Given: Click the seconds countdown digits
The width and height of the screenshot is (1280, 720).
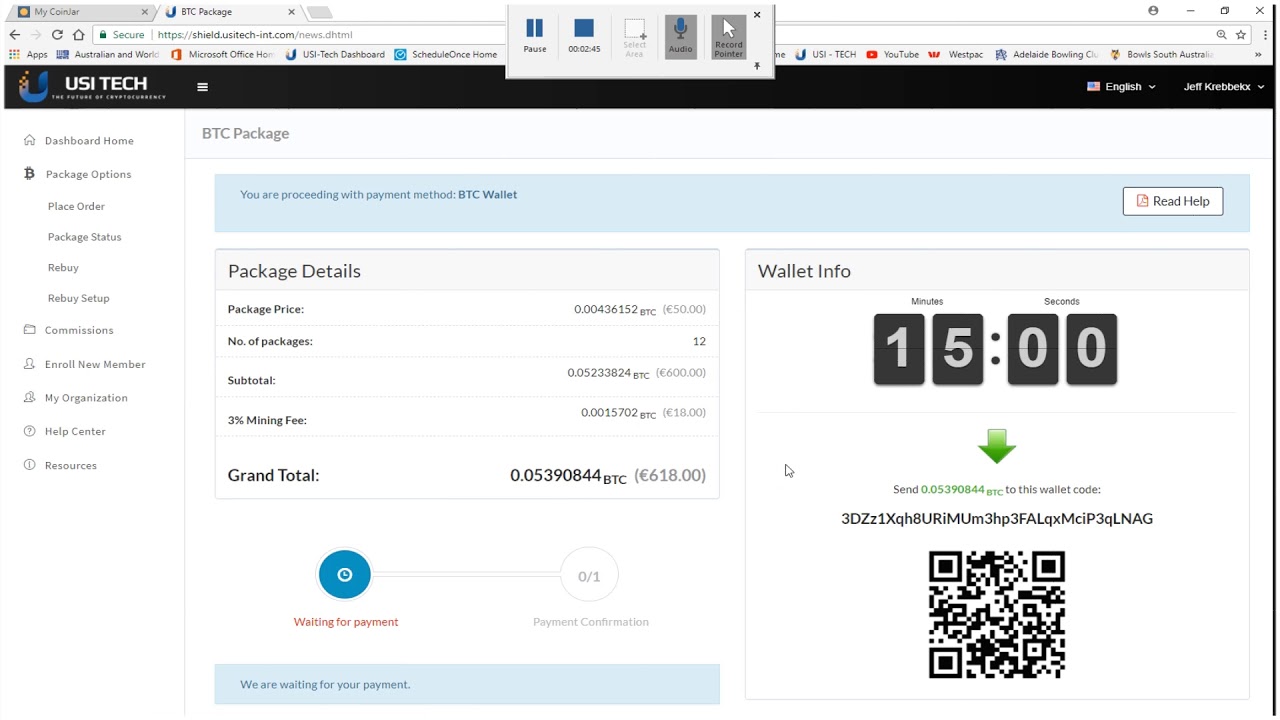Looking at the screenshot, I should (x=1062, y=349).
